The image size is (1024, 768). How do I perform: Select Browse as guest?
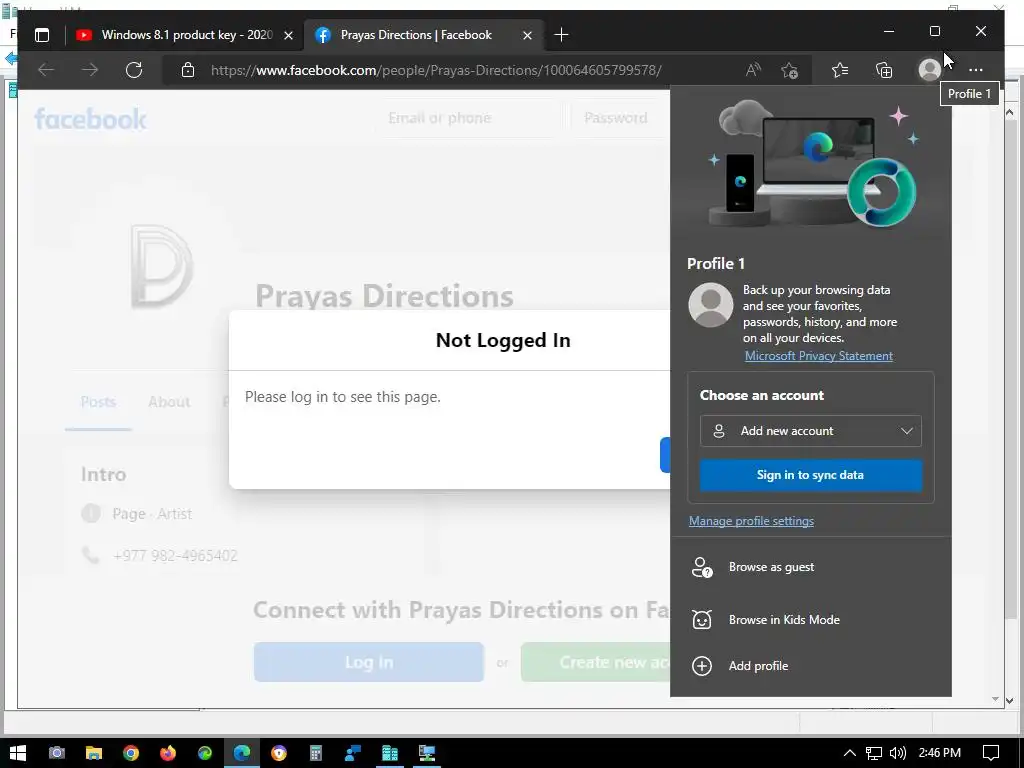pyautogui.click(x=810, y=567)
